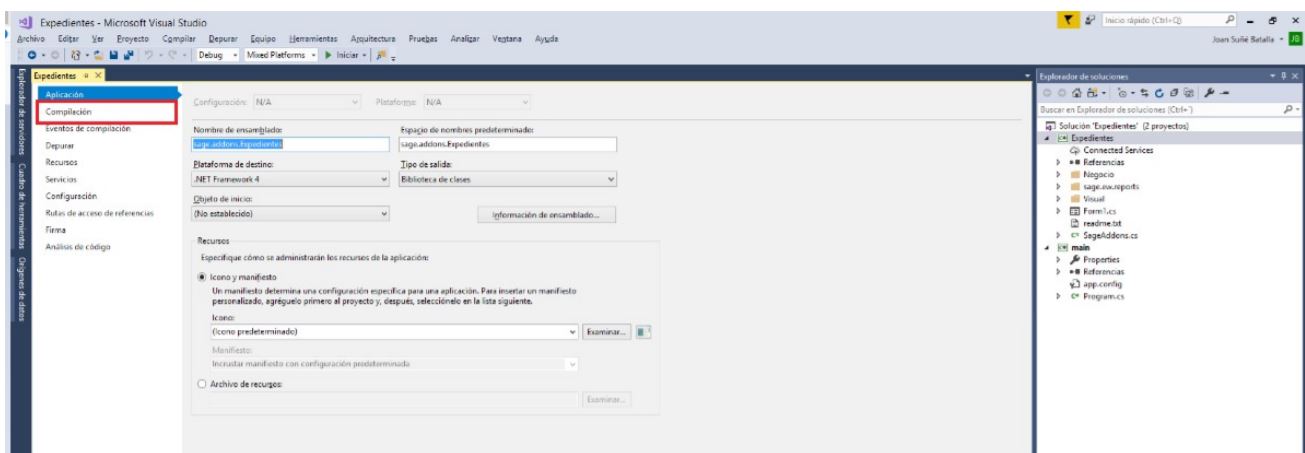Click the save toolbar icon
The image size is (1305, 453).
[114, 55]
